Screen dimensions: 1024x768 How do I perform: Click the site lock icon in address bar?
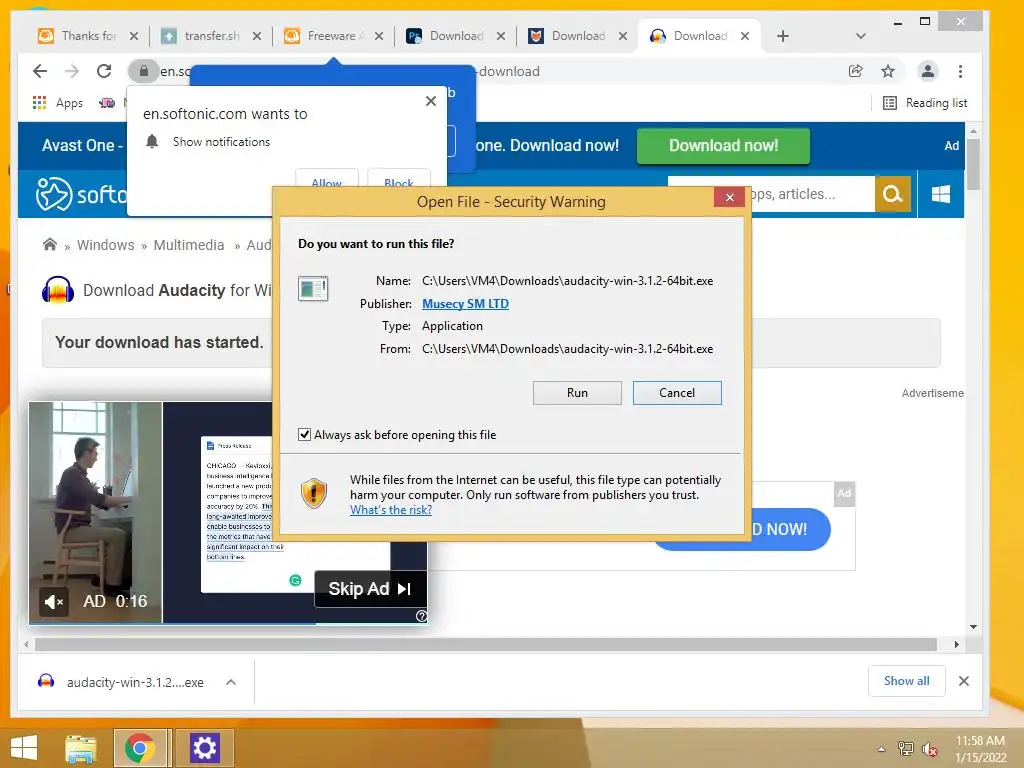pyautogui.click(x=144, y=71)
